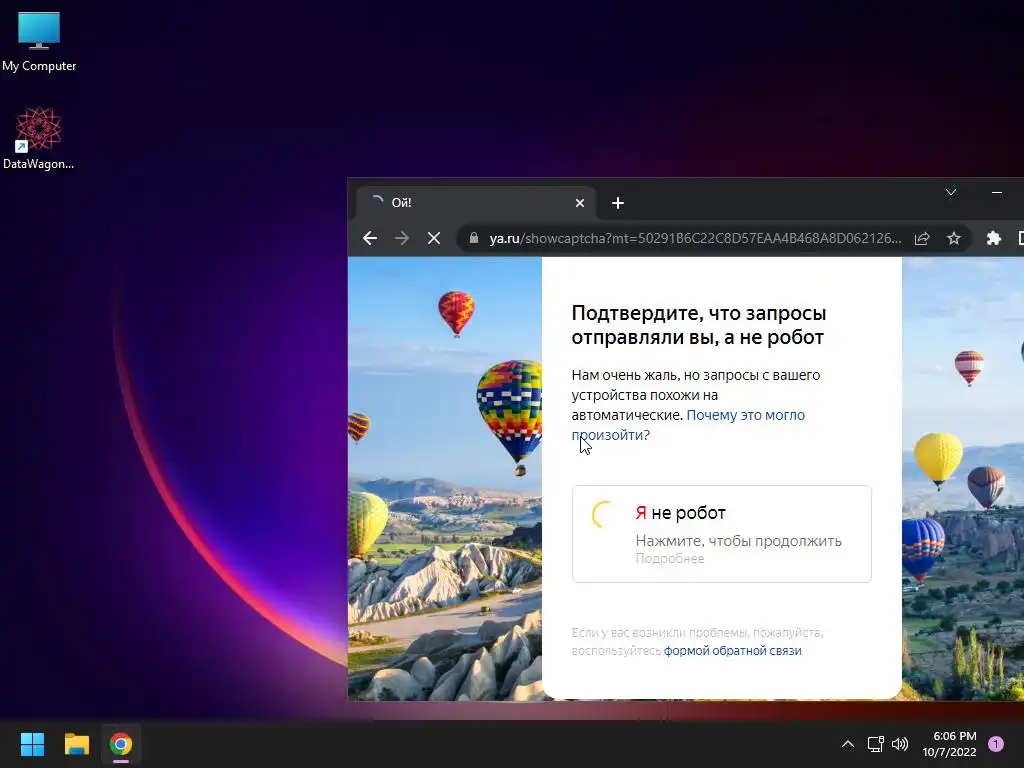Open My Computer desktop icon
Image resolution: width=1024 pixels, height=768 pixels.
[x=39, y=42]
